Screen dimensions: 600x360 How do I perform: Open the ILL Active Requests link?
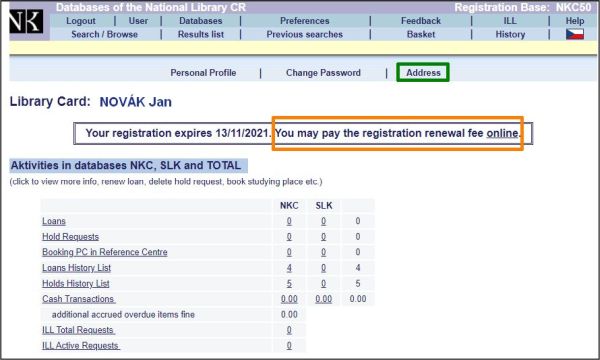[81, 345]
